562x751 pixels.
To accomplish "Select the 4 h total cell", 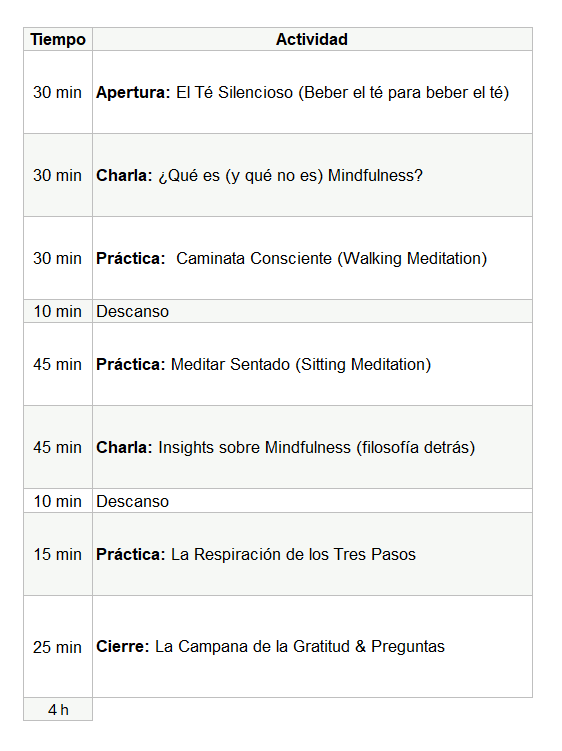I will (58, 709).
